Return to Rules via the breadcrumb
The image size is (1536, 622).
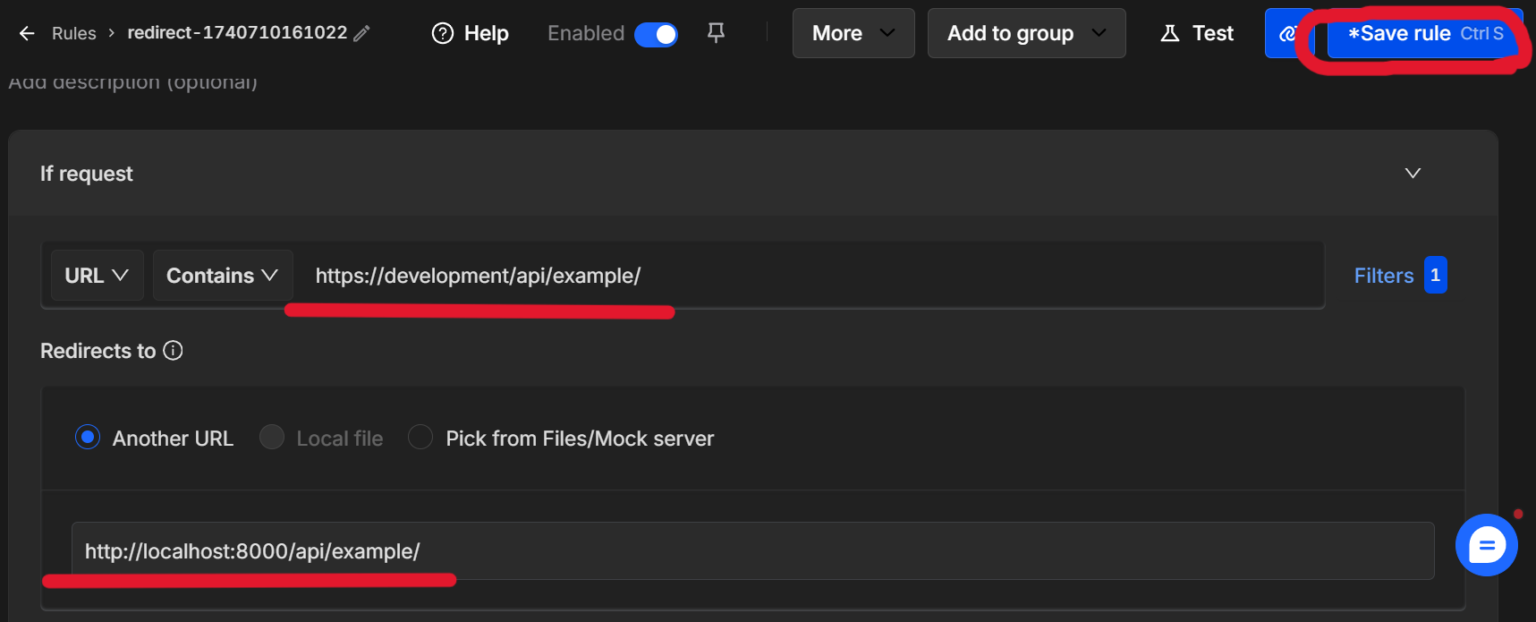[75, 32]
